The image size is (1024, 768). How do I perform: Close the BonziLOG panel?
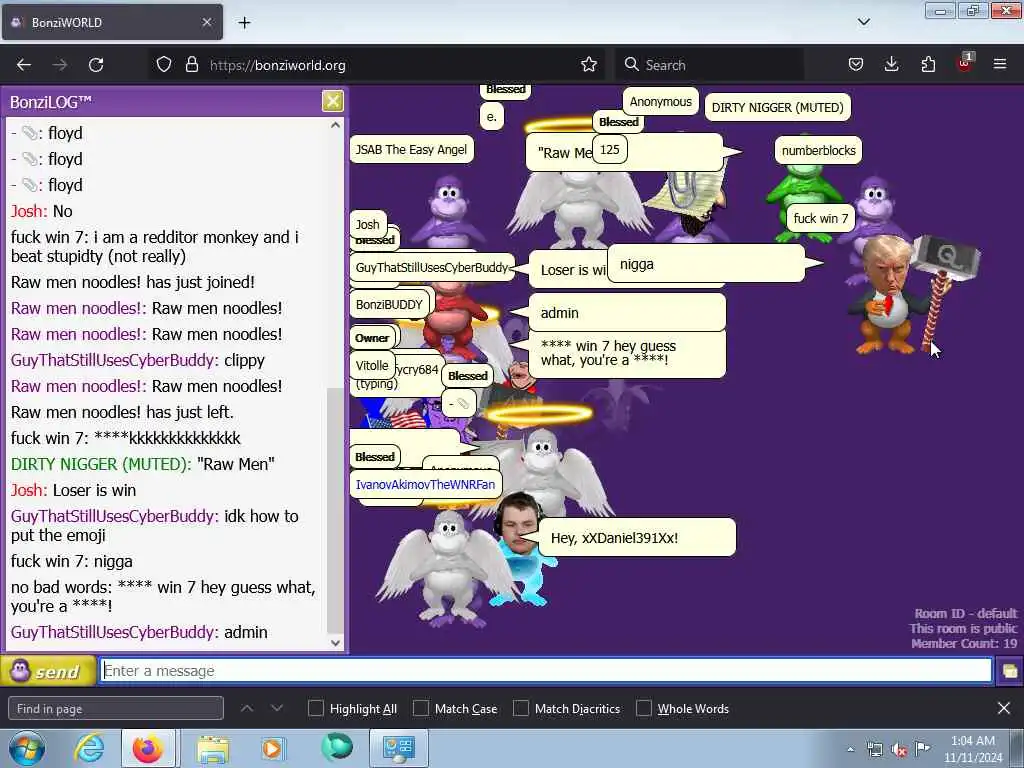(332, 101)
